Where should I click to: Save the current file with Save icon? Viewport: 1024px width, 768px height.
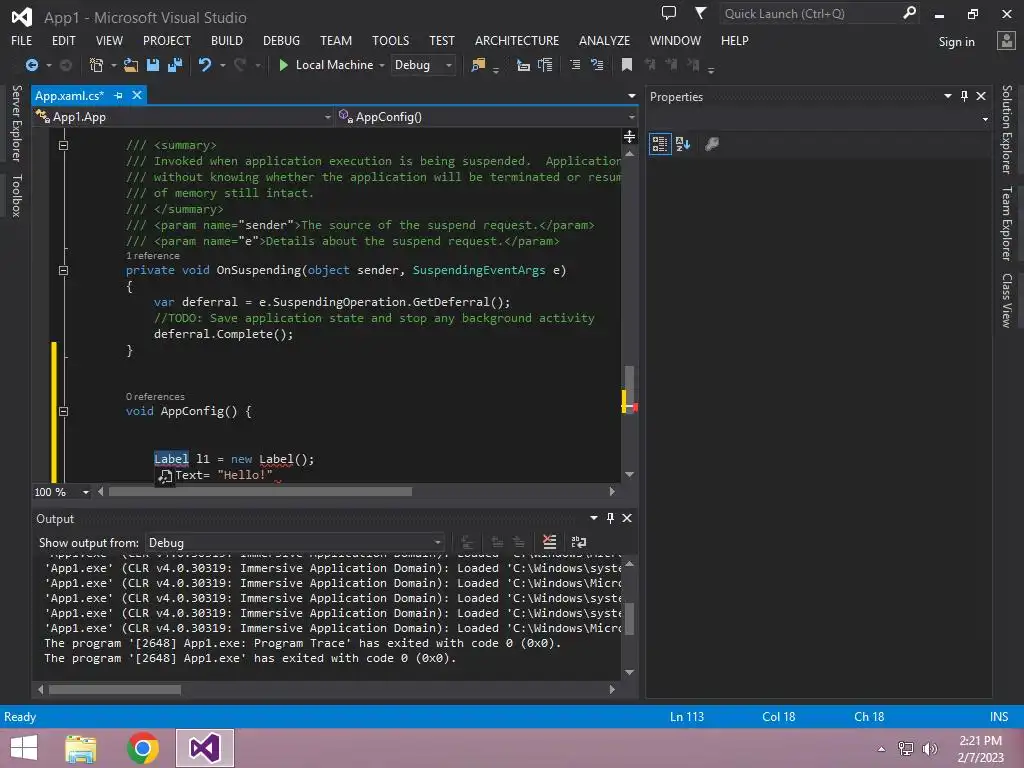pos(153,65)
